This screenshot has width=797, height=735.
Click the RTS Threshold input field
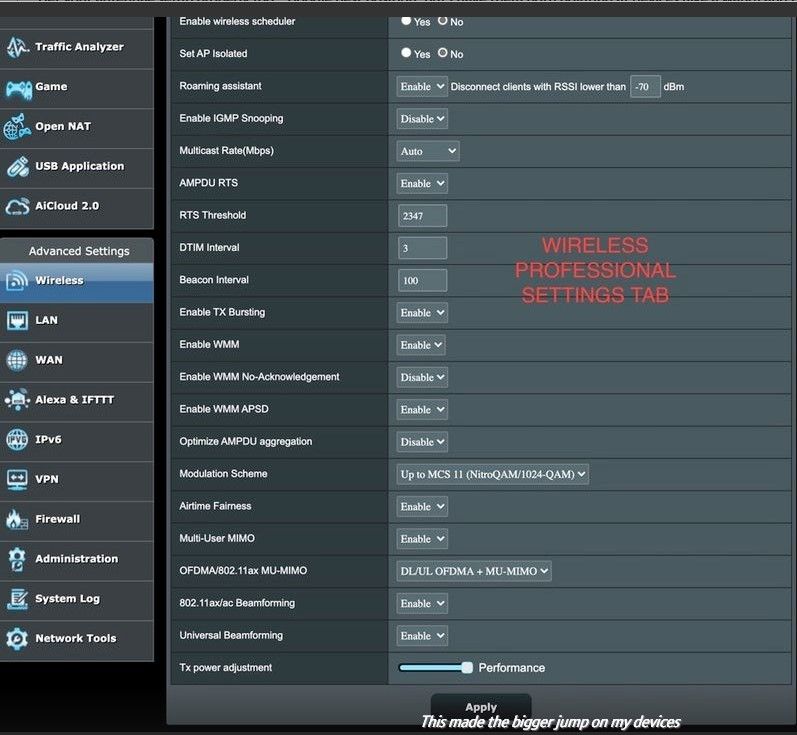[422, 216]
